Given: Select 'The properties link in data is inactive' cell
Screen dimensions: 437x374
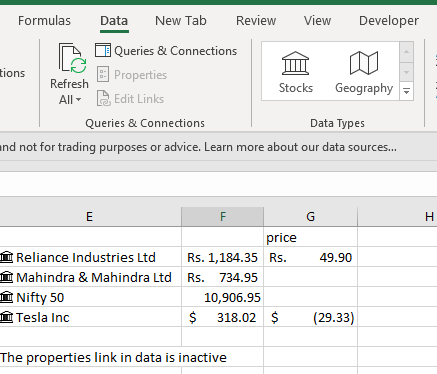Looking at the screenshot, I should pos(113,357).
